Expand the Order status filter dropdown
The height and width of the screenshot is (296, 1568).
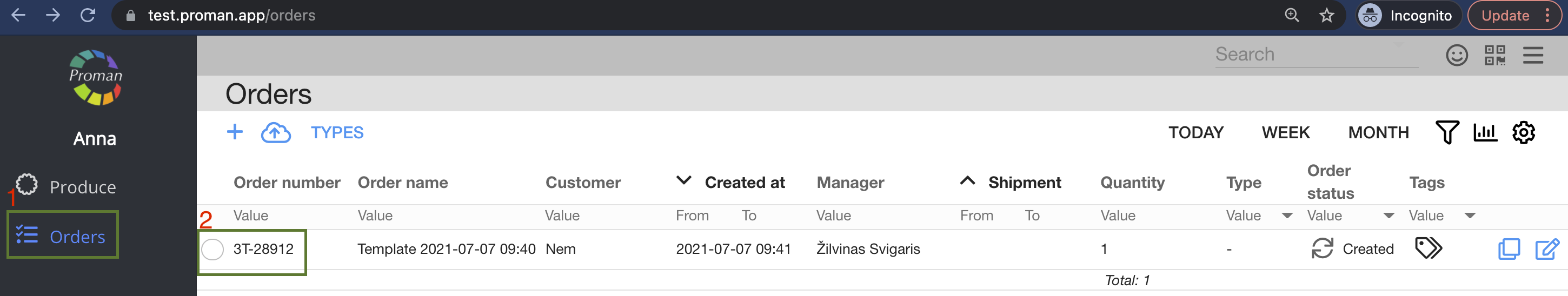click(1388, 216)
